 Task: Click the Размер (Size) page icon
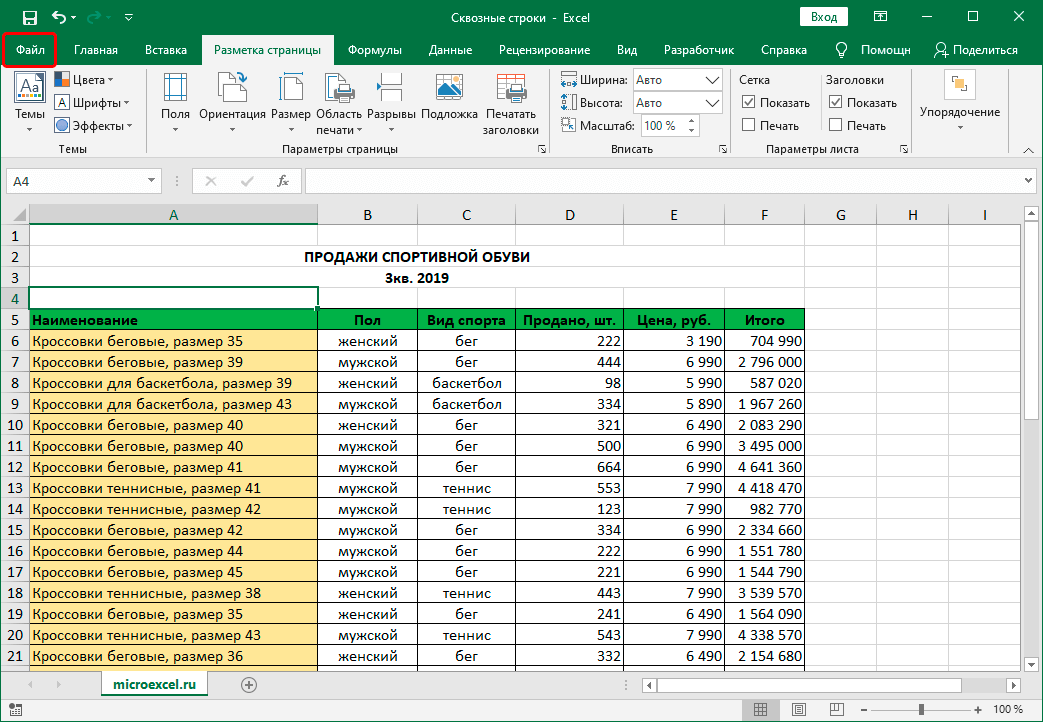(x=290, y=91)
